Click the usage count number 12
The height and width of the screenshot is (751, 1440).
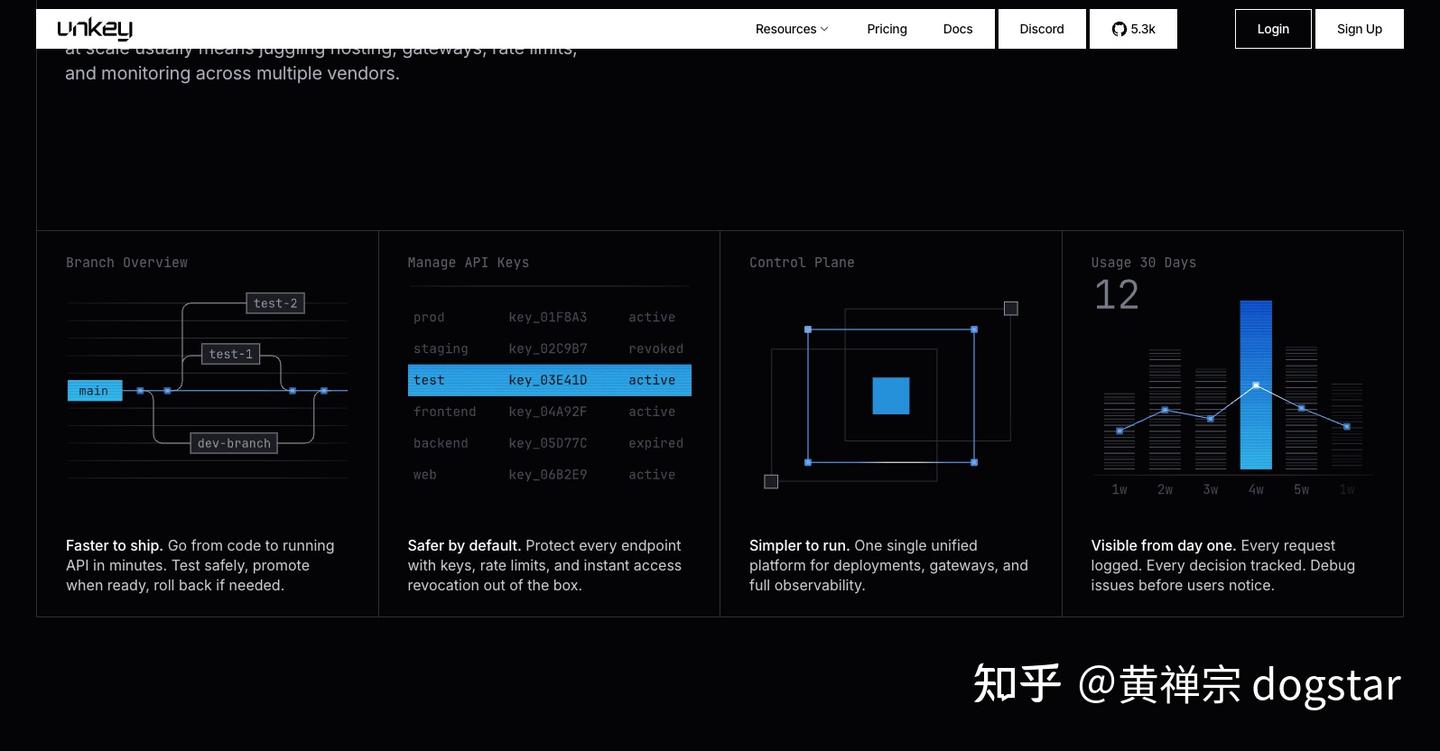[x=1116, y=295]
